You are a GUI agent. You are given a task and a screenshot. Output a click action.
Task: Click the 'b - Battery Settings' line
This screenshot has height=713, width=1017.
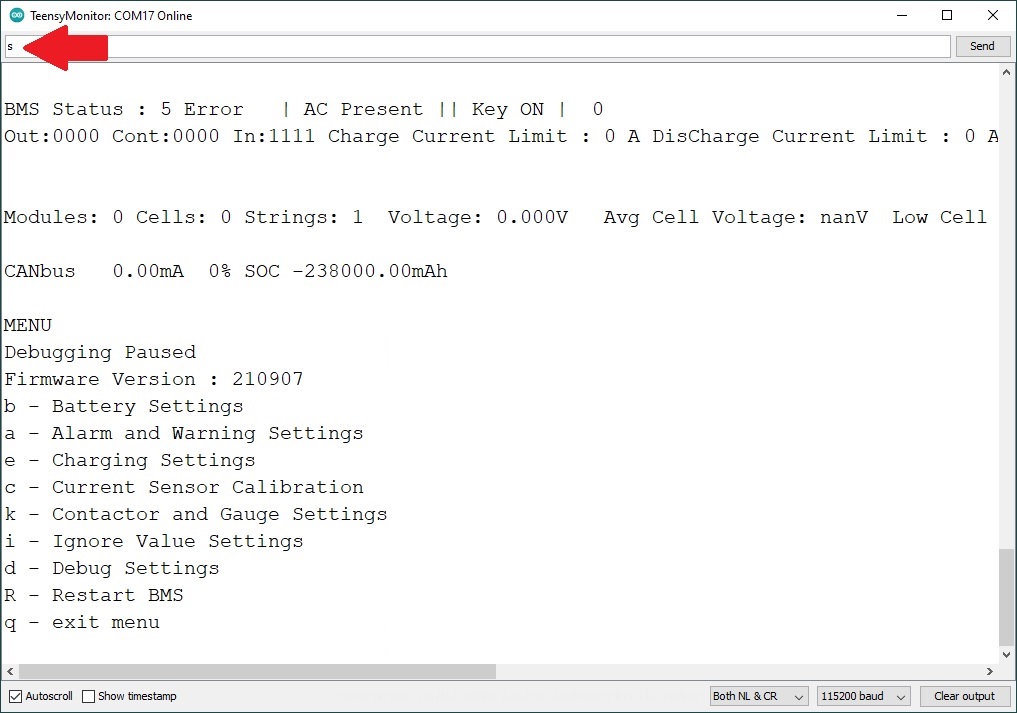click(123, 406)
